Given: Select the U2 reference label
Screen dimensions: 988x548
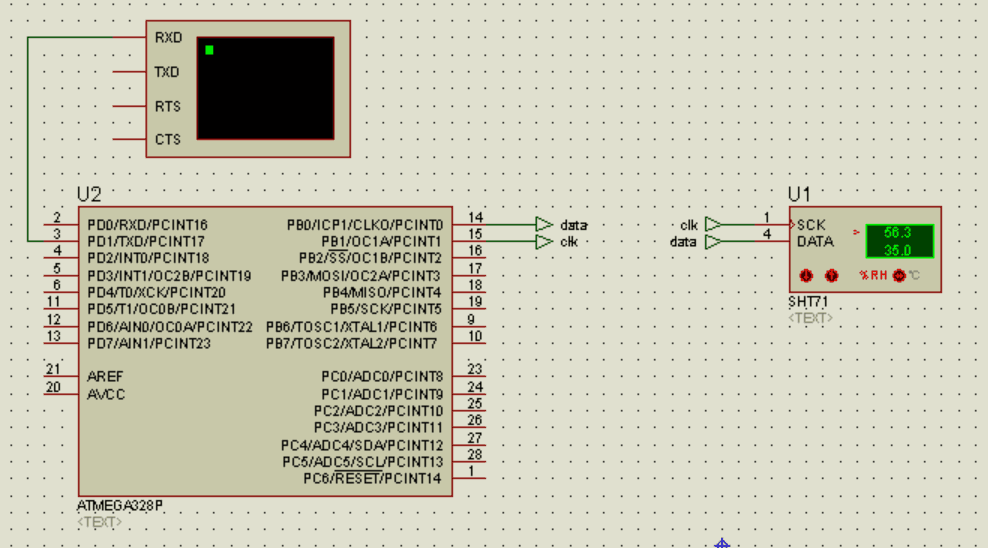Looking at the screenshot, I should click(89, 194).
